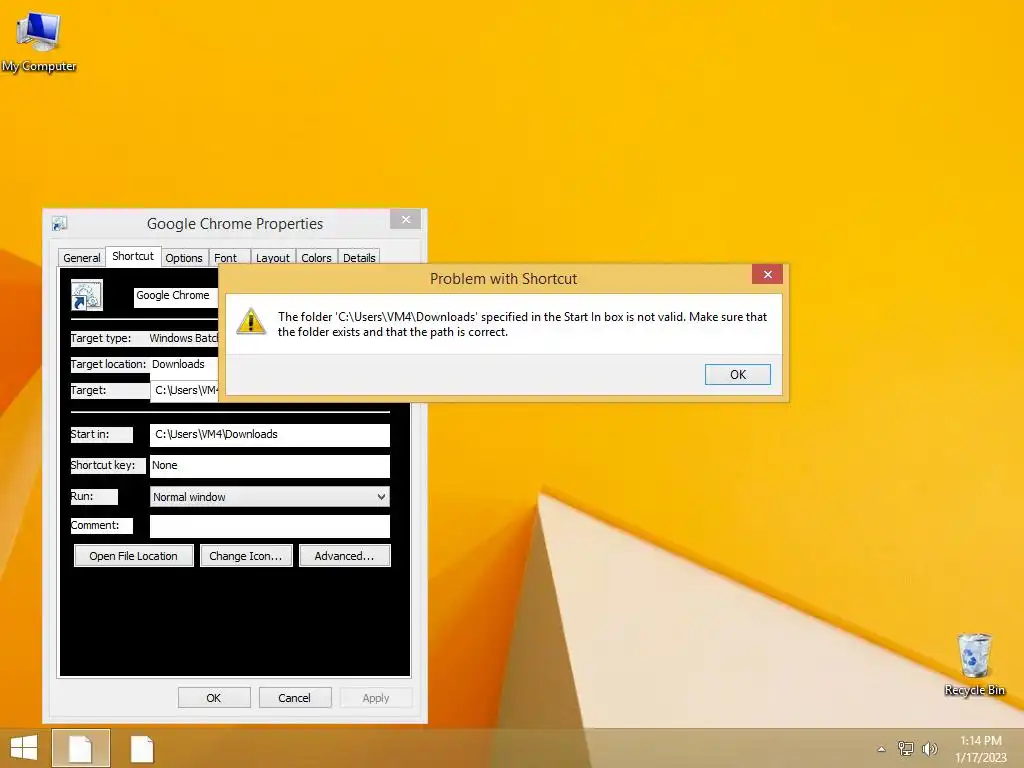Click the Start in field with Downloads path
Viewport: 1024px width, 768px height.
pos(270,435)
